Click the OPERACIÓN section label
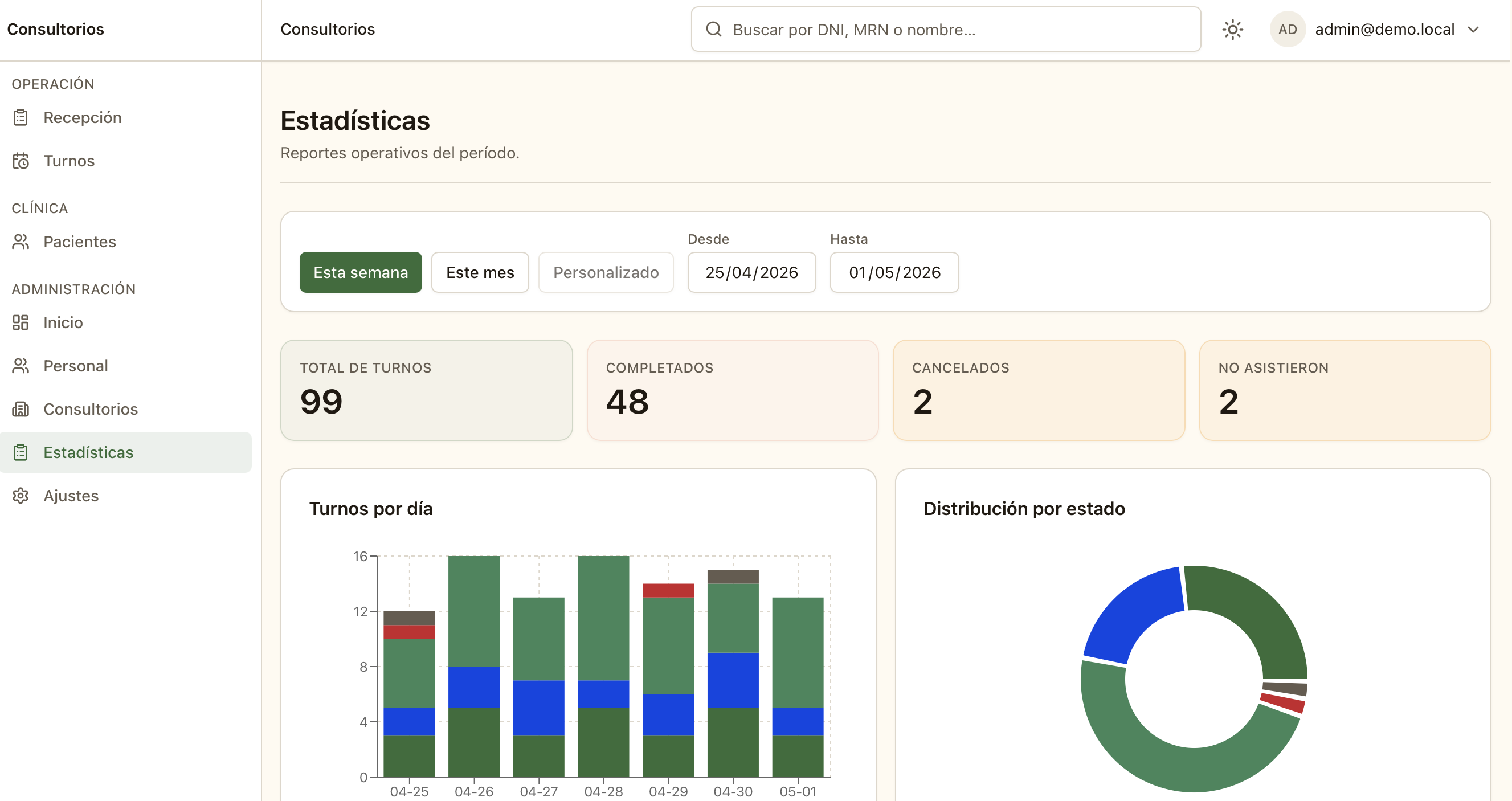Screen dimensions: 1512x801 (53, 84)
